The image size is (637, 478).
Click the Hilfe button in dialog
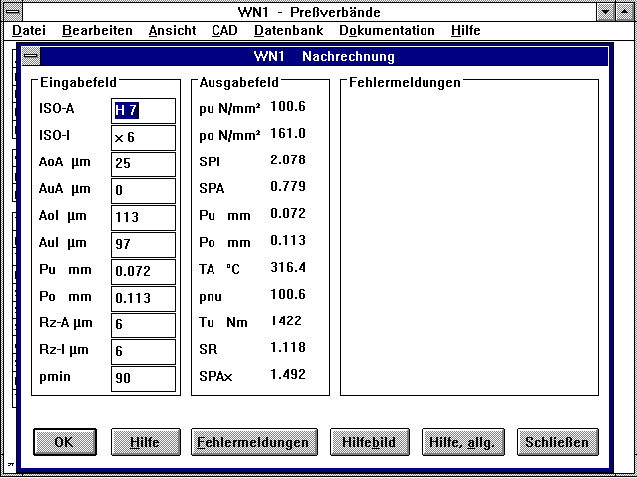click(144, 441)
